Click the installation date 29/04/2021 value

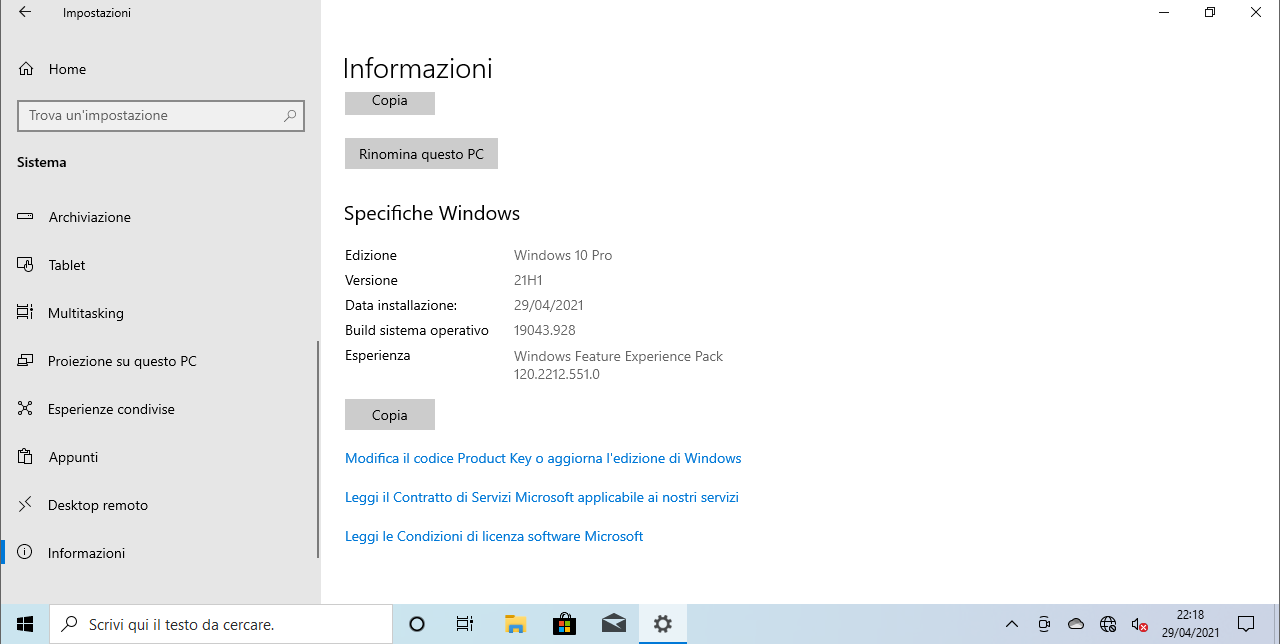[549, 305]
